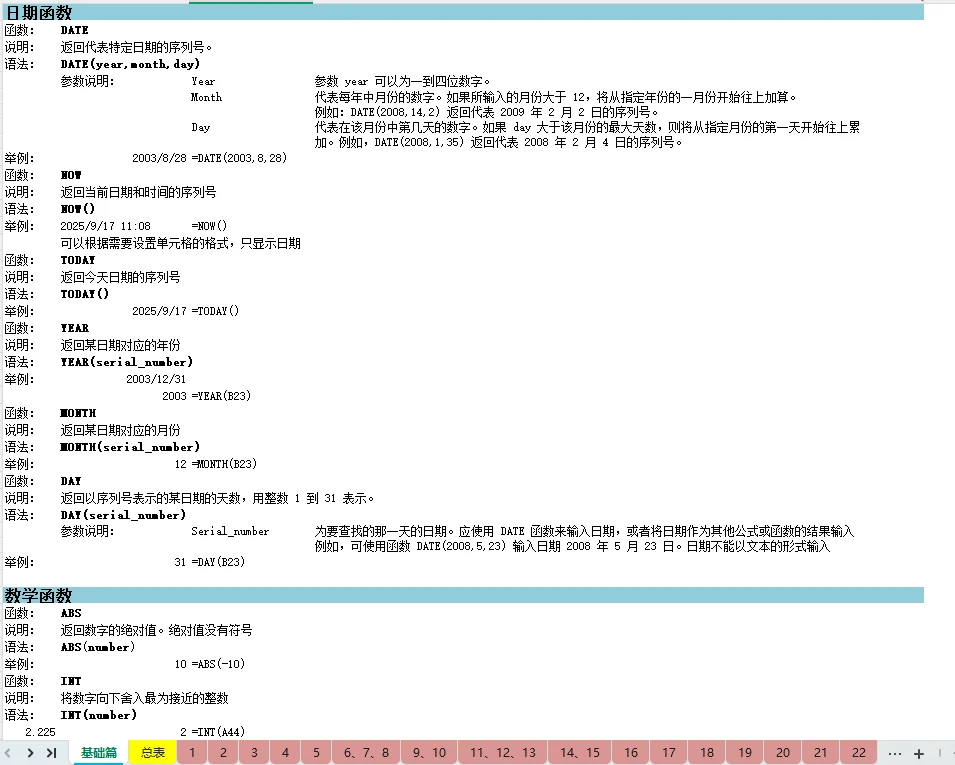Add a new worksheet with the plus icon
The width and height of the screenshot is (955, 765).
[918, 752]
